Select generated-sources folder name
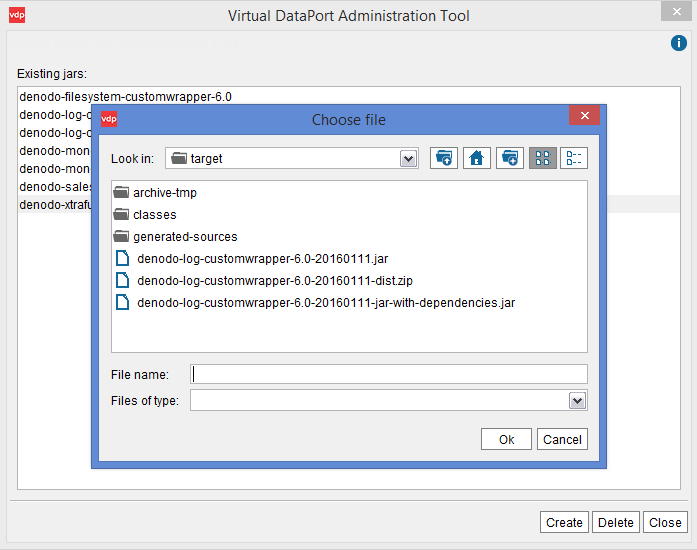The image size is (697, 550). [x=185, y=237]
